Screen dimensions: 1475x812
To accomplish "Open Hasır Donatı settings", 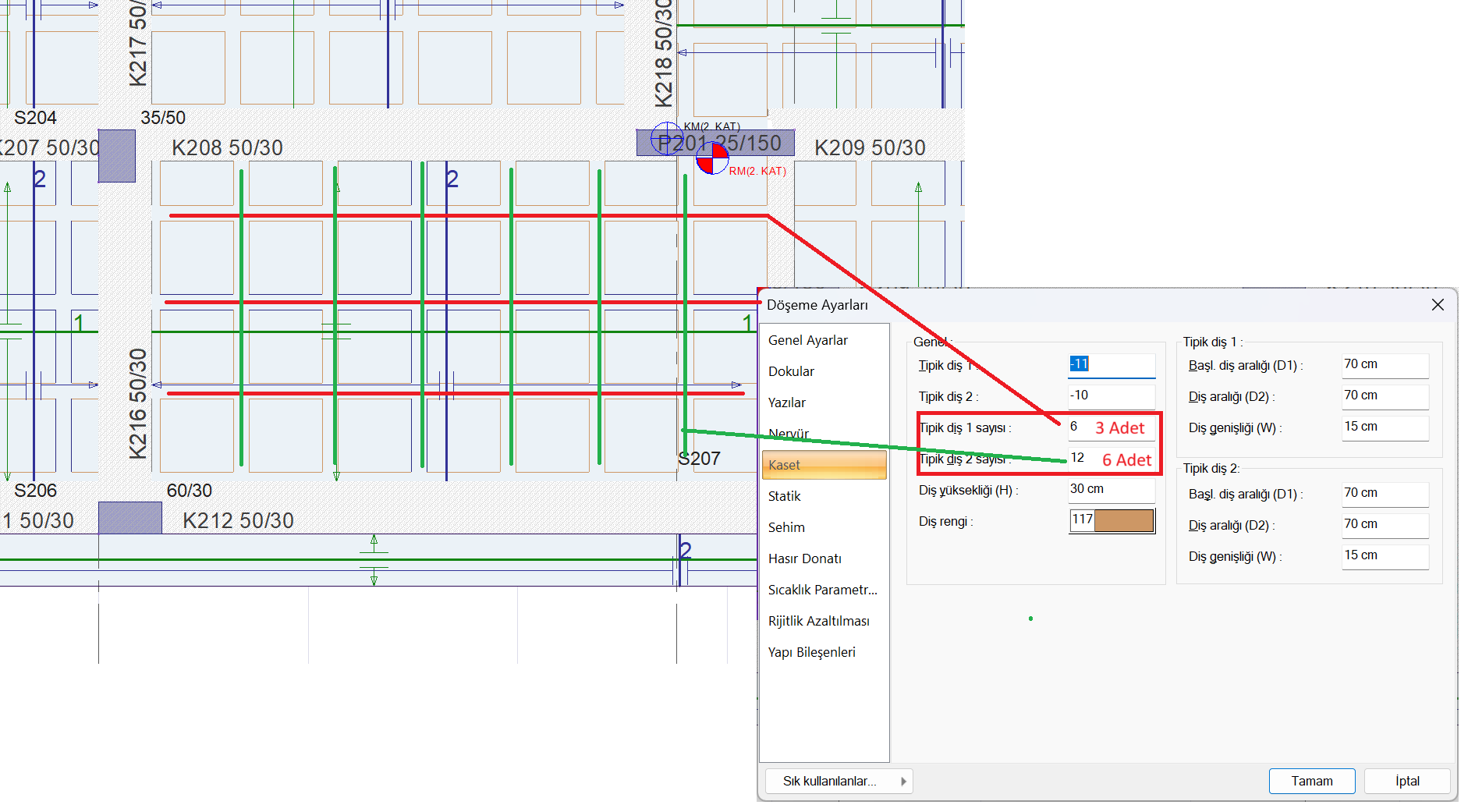I will 804,558.
